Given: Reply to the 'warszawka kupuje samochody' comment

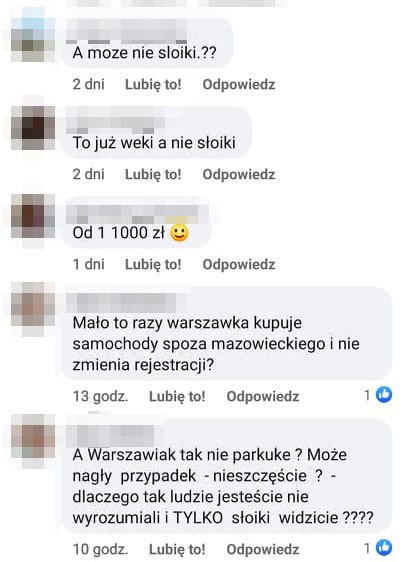Looking at the screenshot, I should click(263, 396).
